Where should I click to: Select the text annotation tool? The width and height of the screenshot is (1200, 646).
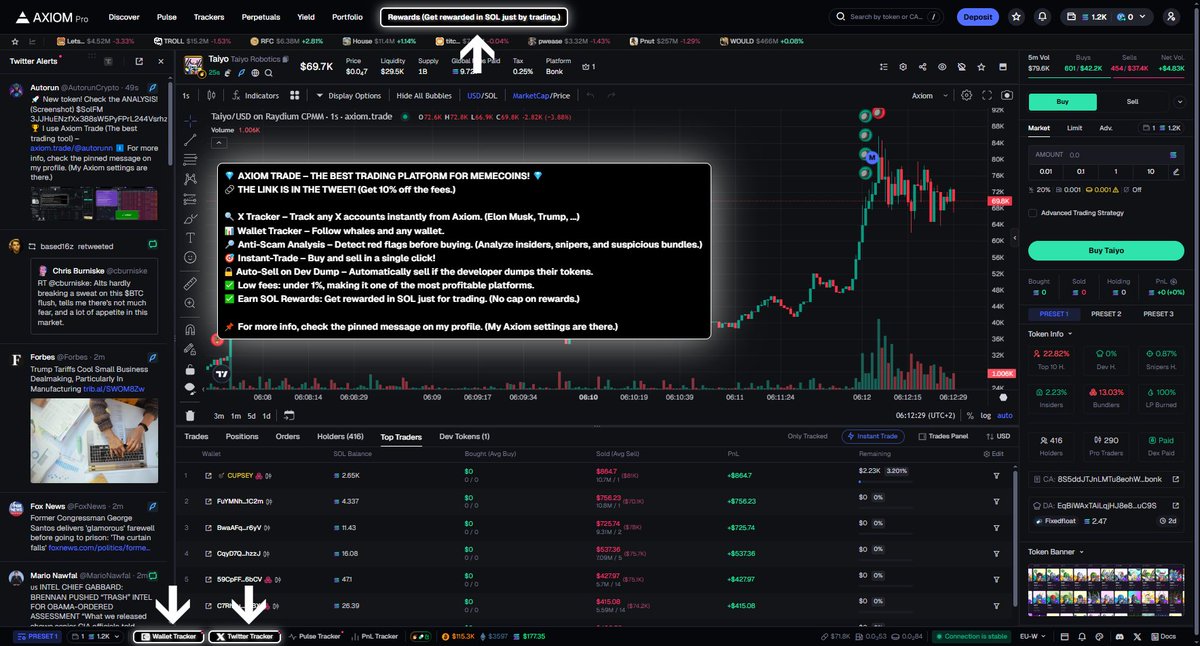pos(190,238)
